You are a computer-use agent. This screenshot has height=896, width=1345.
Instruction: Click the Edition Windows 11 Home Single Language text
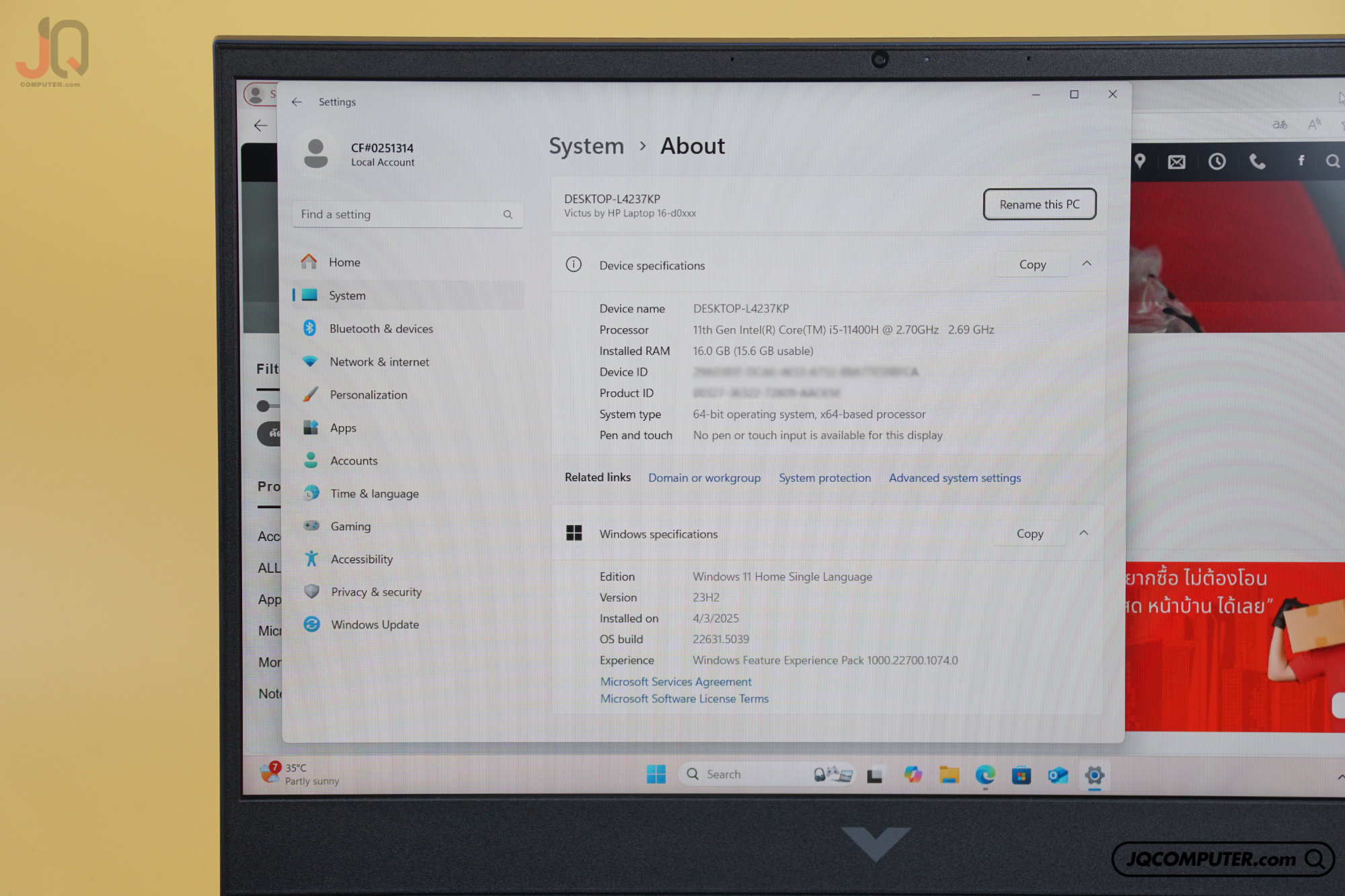[782, 577]
